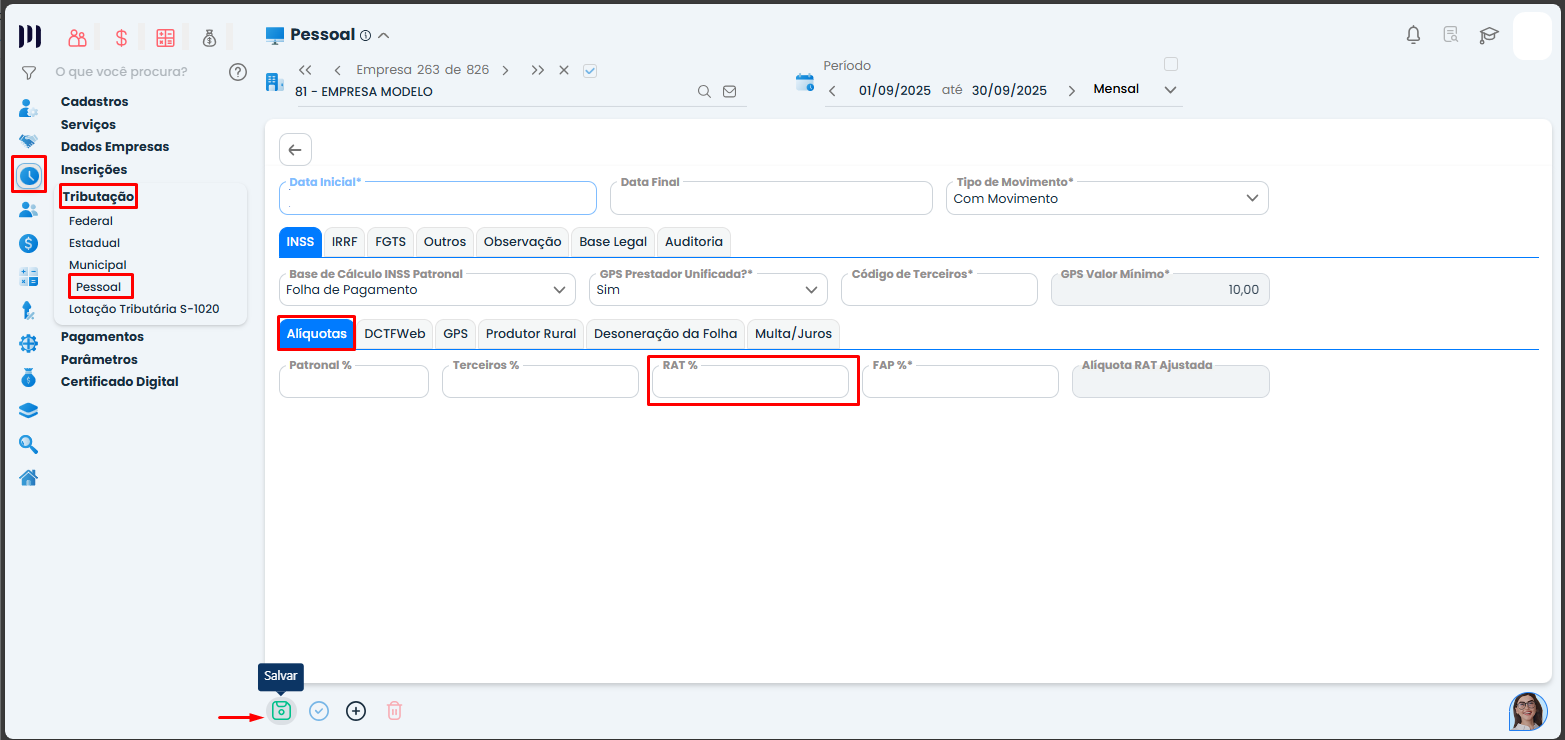This screenshot has height=740, width=1565.
Task: Click the back arrow button
Action: (295, 150)
